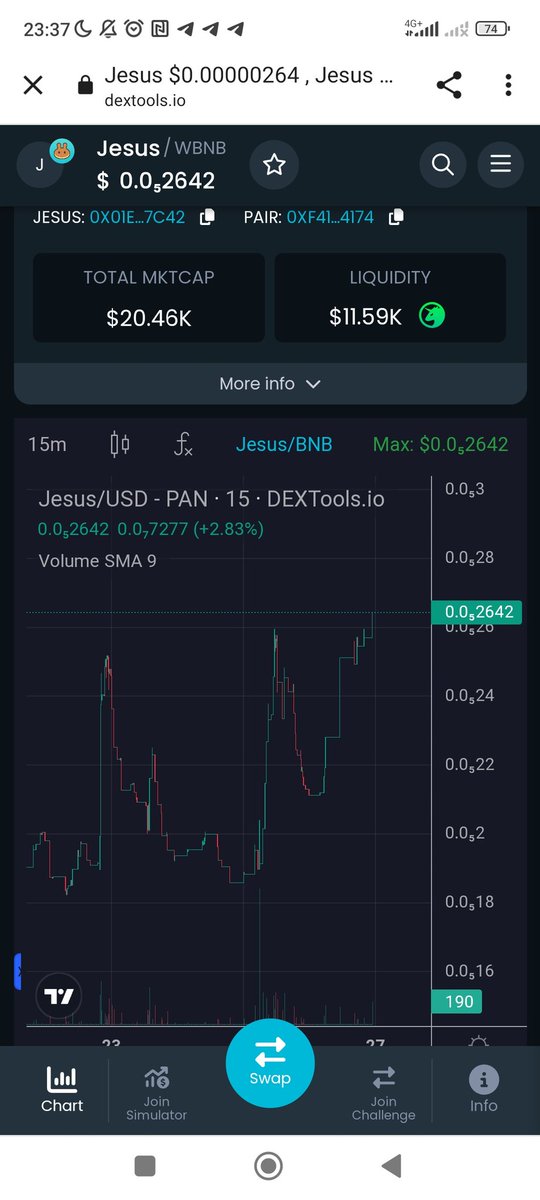Tap Max: $0.0₅2642 price label

click(440, 444)
